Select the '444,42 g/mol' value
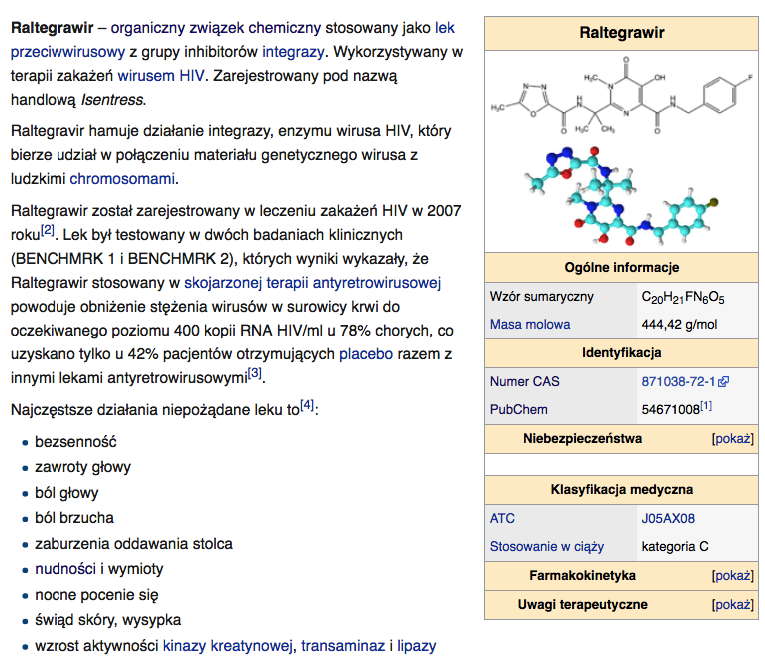This screenshot has height=666, width=765. tap(679, 324)
